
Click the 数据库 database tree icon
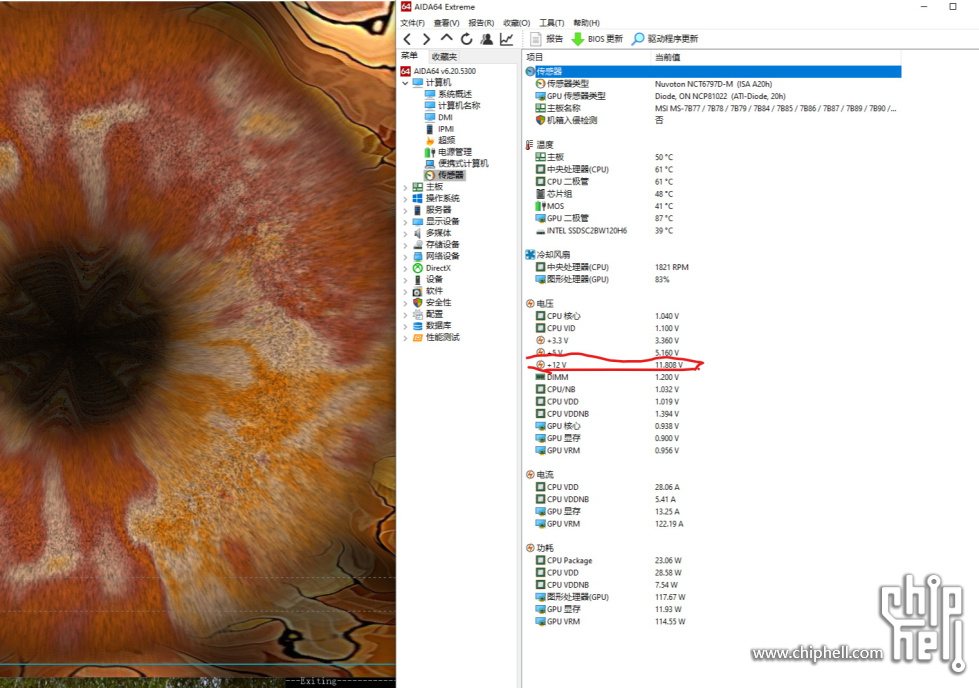pyautogui.click(x=418, y=326)
